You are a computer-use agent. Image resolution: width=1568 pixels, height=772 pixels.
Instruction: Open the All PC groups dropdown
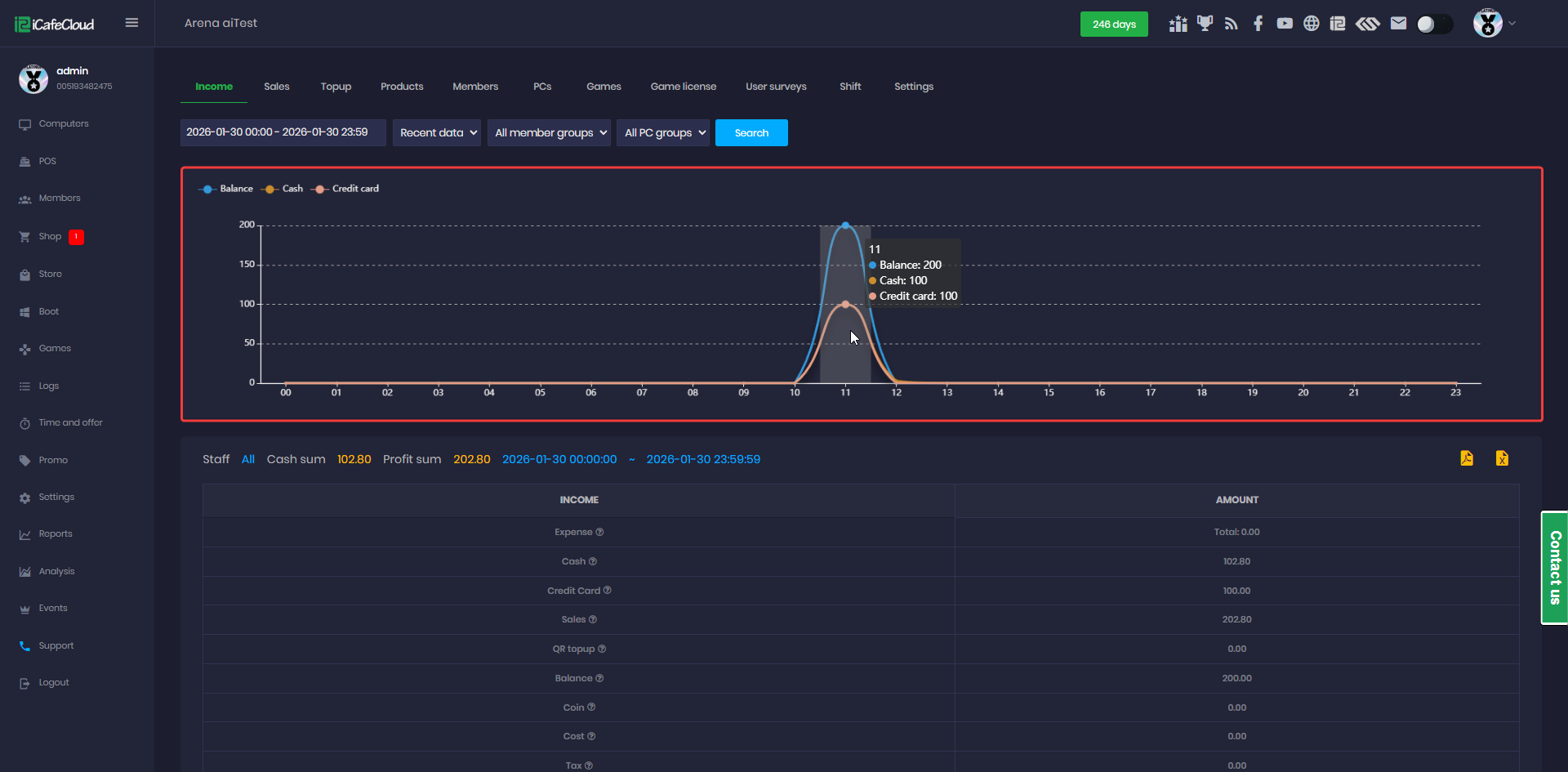coord(663,133)
